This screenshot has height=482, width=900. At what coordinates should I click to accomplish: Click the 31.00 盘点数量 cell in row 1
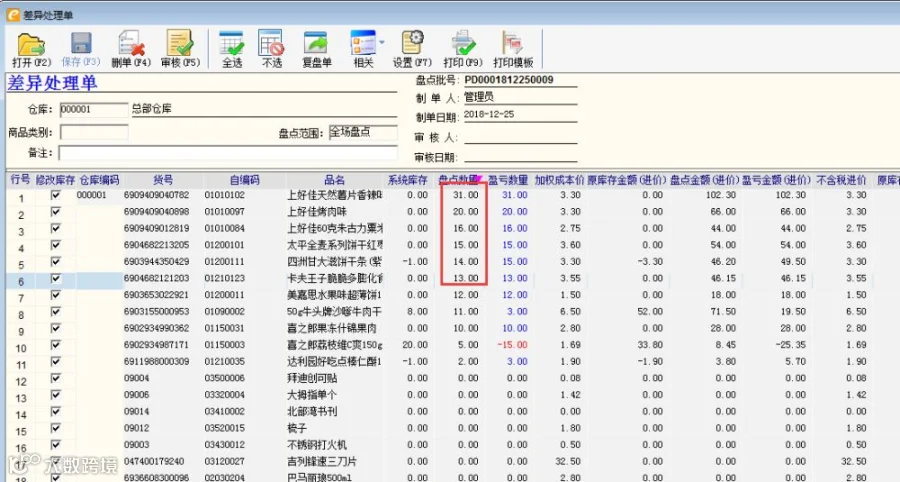(463, 195)
